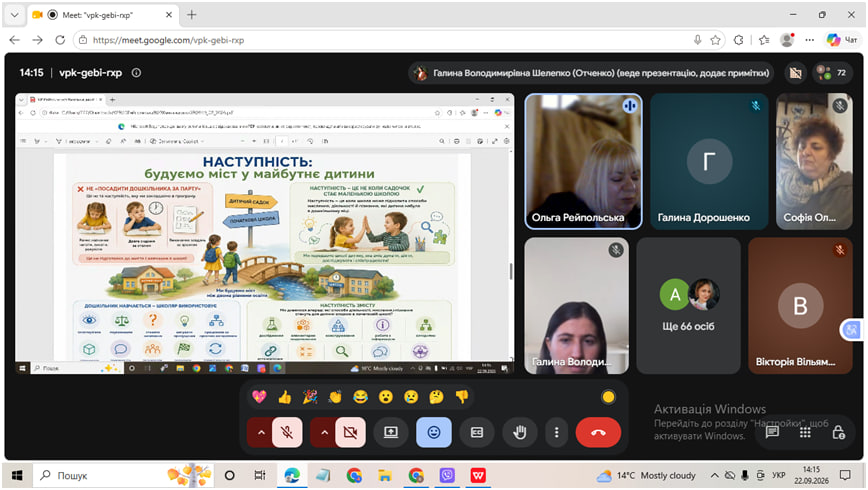Viewport: 868px width, 490px height.
Task: Switch УКР keyboard language
Action: click(779, 475)
